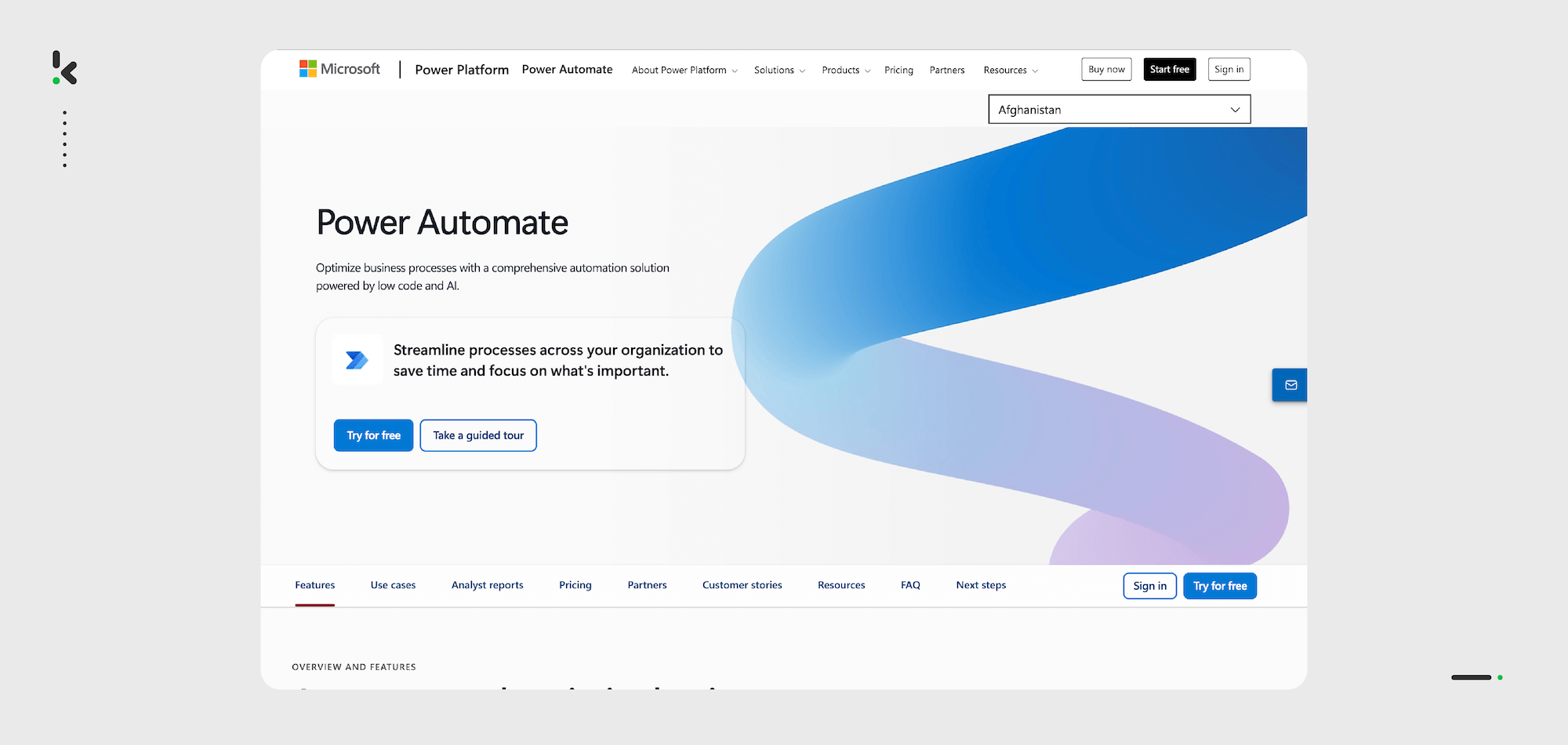Viewport: 1568px width, 745px height.
Task: Open the envelope contact icon on right edge
Action: point(1290,385)
